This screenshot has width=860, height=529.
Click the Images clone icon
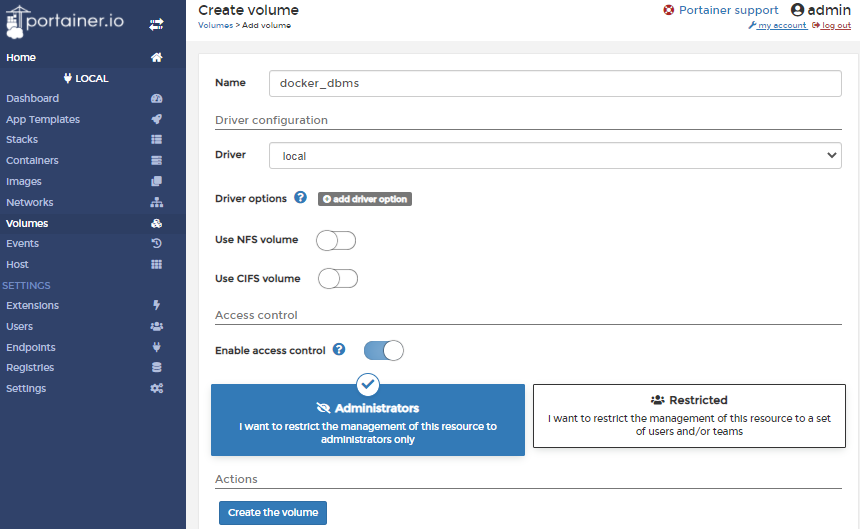pos(156,181)
